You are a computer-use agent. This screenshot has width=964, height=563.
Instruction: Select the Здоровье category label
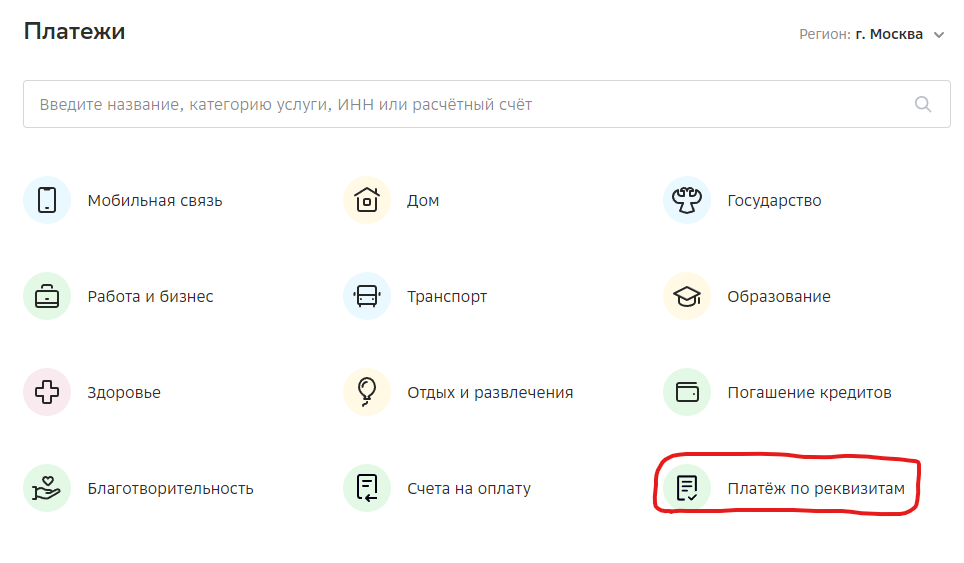(x=124, y=393)
